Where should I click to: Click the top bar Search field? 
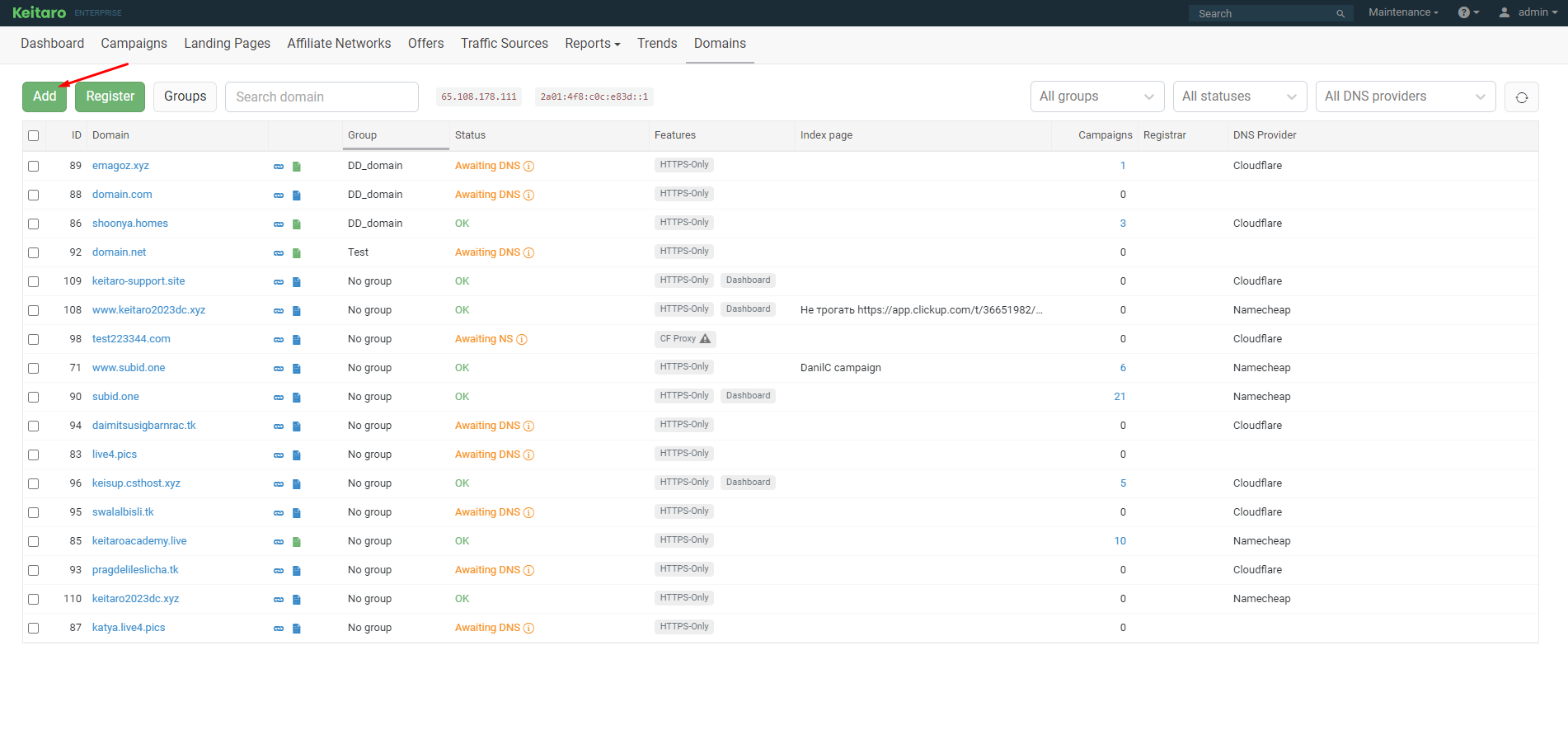1270,13
